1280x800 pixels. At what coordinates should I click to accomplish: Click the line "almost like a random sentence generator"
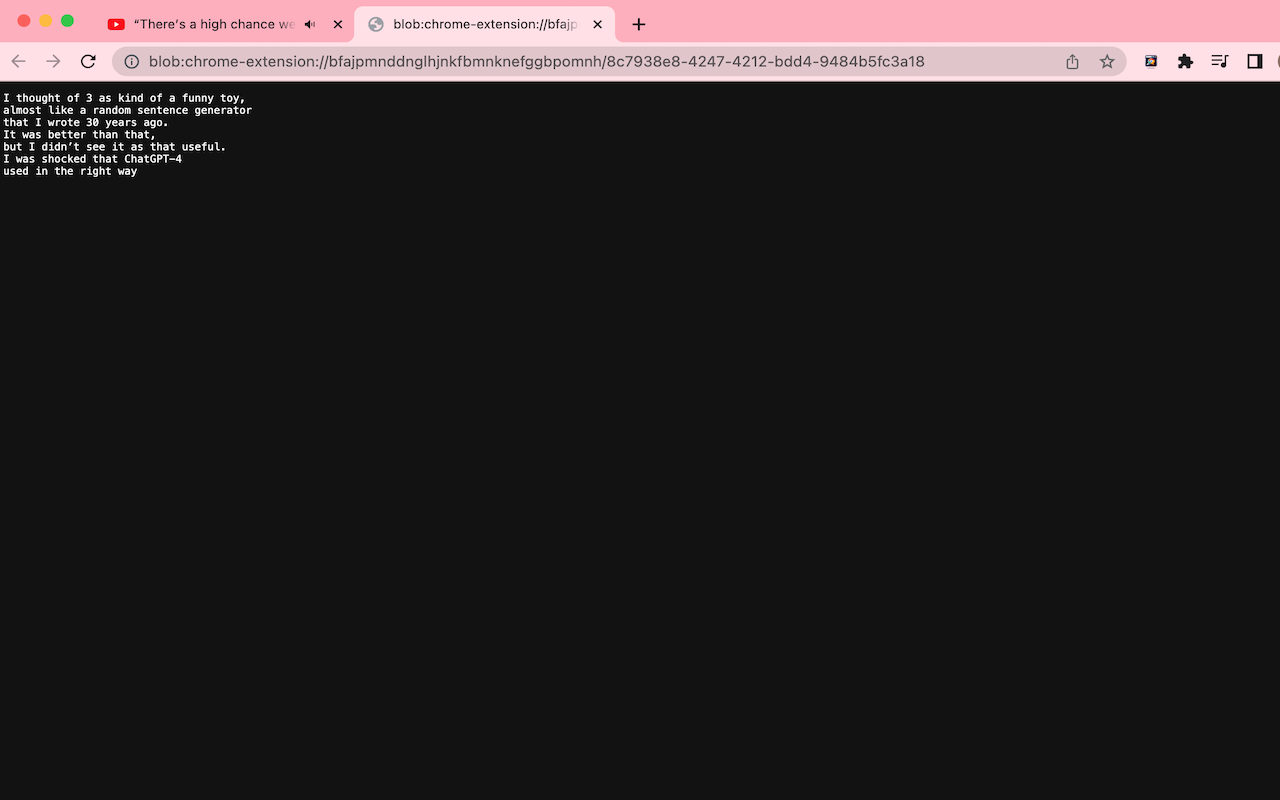(127, 110)
